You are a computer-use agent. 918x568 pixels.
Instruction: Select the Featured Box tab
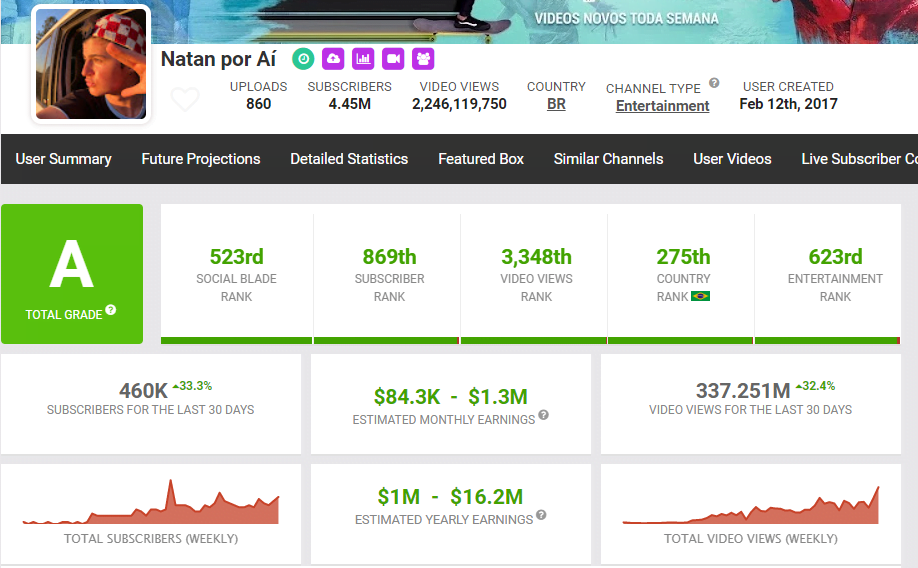coord(481,159)
